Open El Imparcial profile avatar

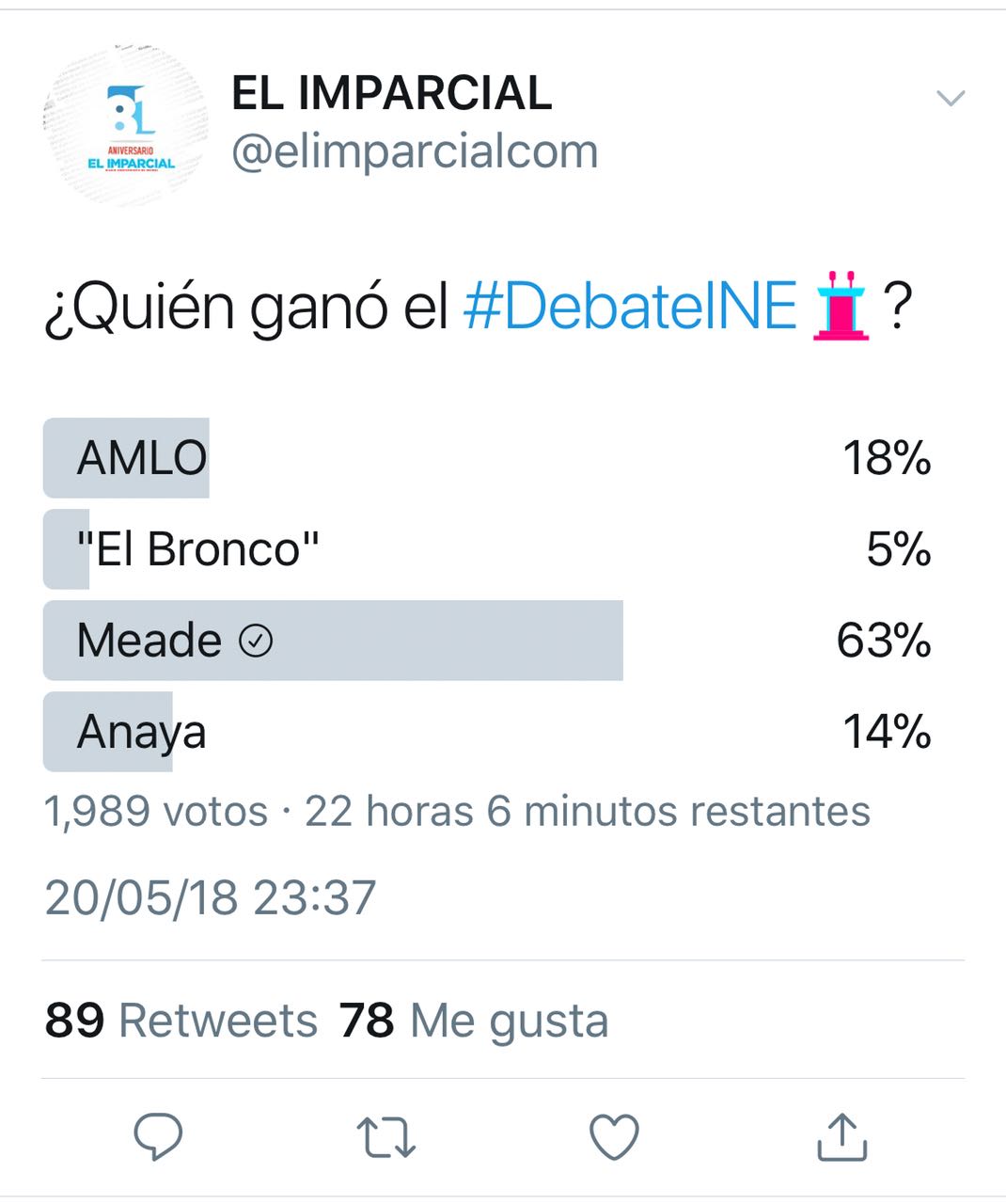point(126,124)
